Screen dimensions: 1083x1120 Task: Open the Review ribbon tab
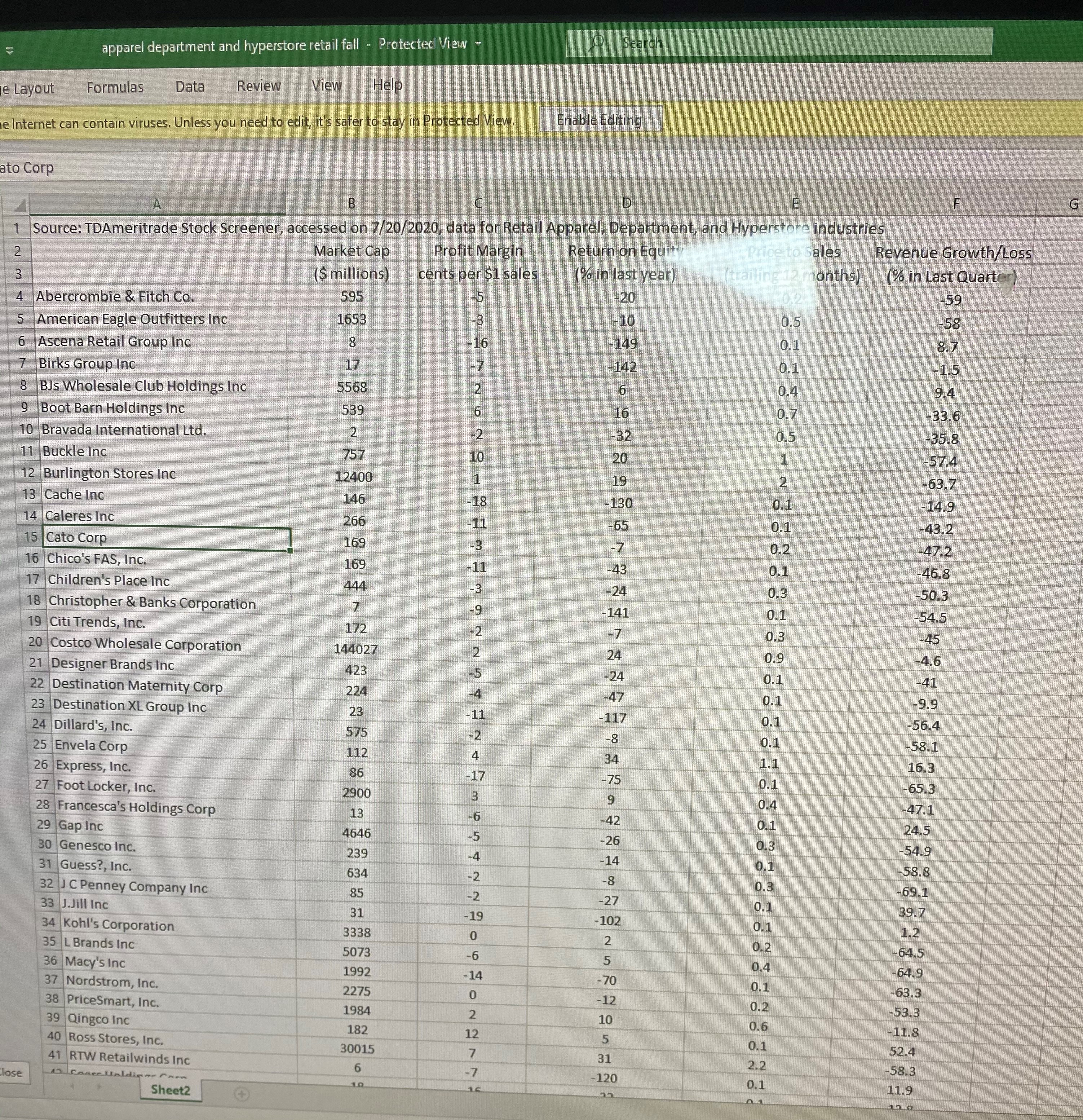point(258,86)
